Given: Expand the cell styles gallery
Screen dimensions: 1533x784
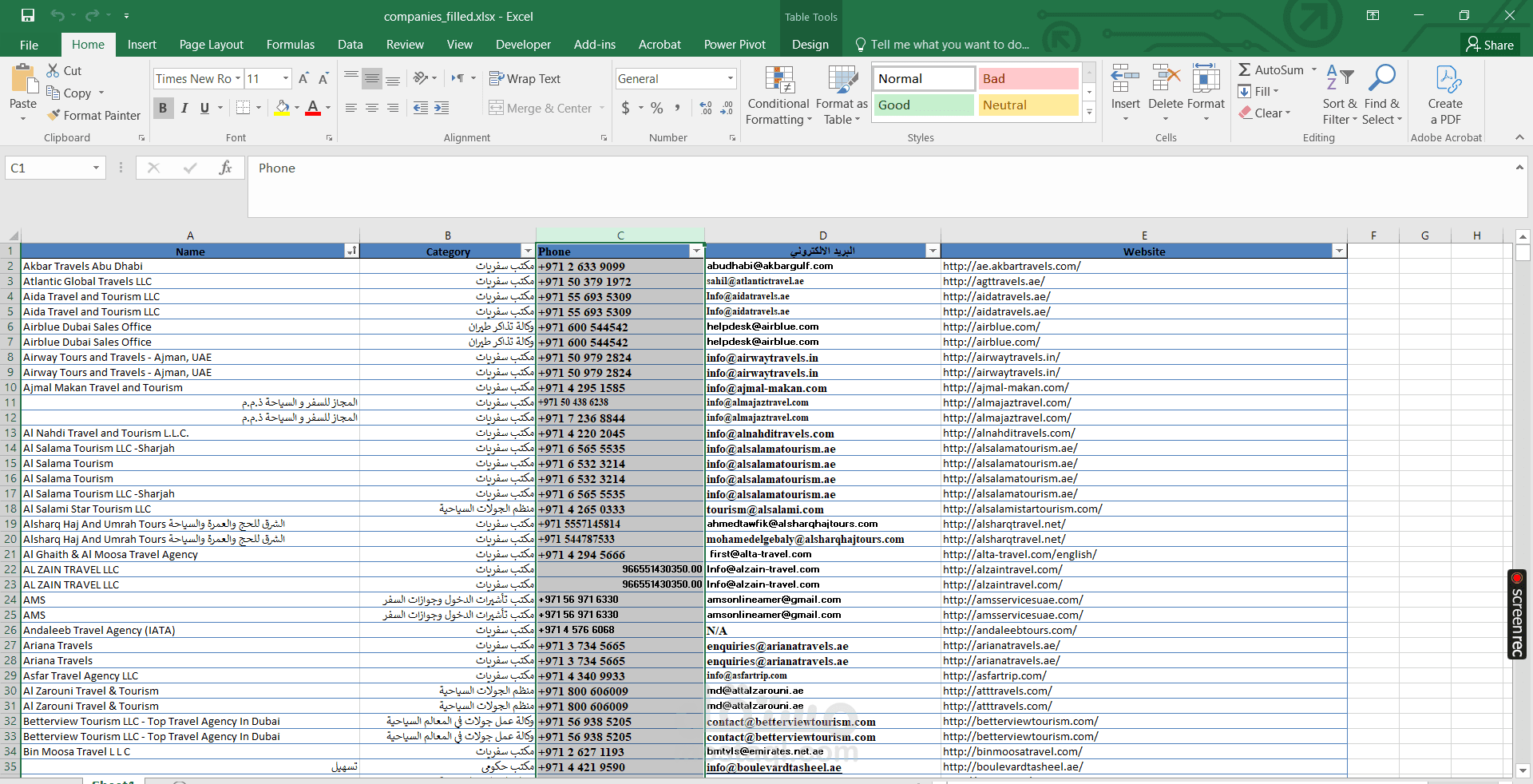Looking at the screenshot, I should [x=1089, y=113].
